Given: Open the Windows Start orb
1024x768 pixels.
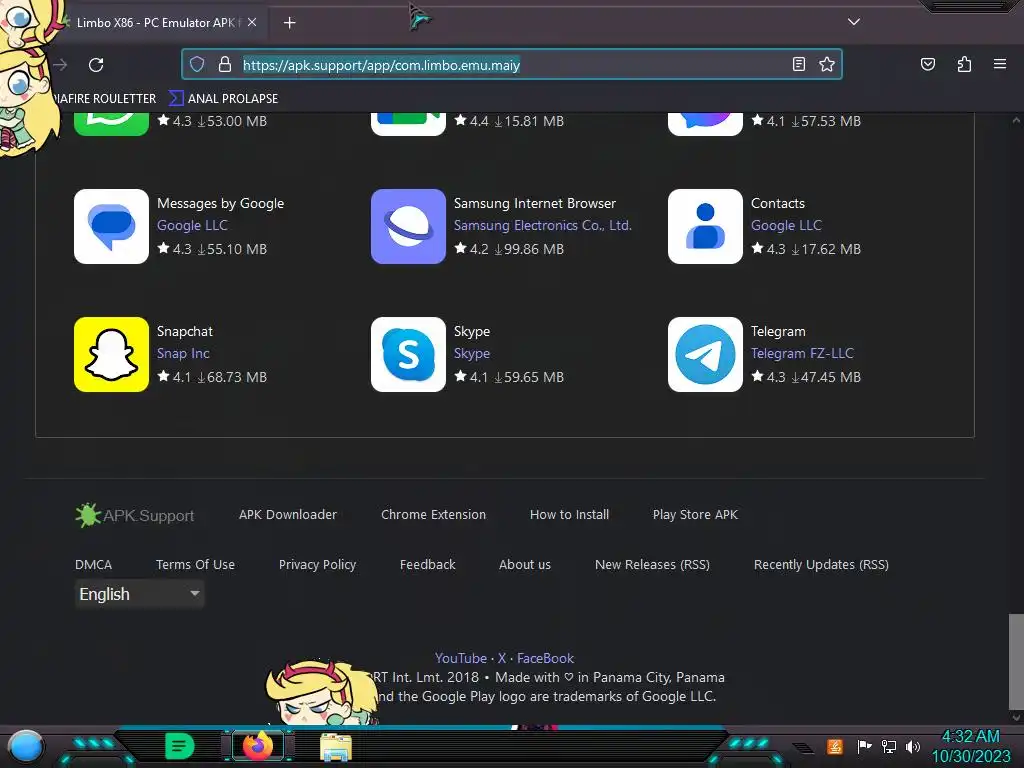Looking at the screenshot, I should pos(26,746).
